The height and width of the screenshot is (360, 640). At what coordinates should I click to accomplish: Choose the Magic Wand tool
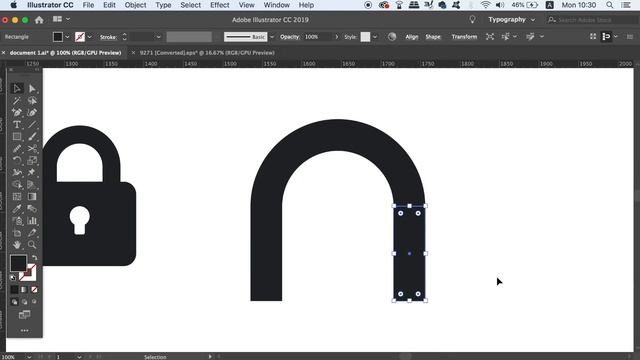pos(17,100)
